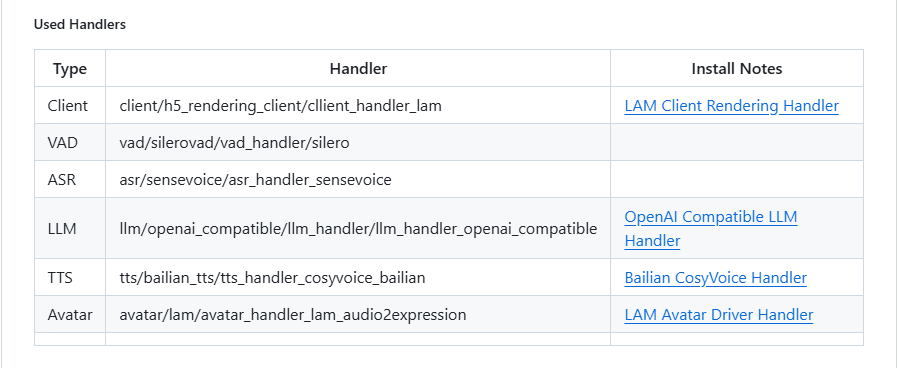Select the client_handler_lam path text
899x368 pixels.
[281, 106]
